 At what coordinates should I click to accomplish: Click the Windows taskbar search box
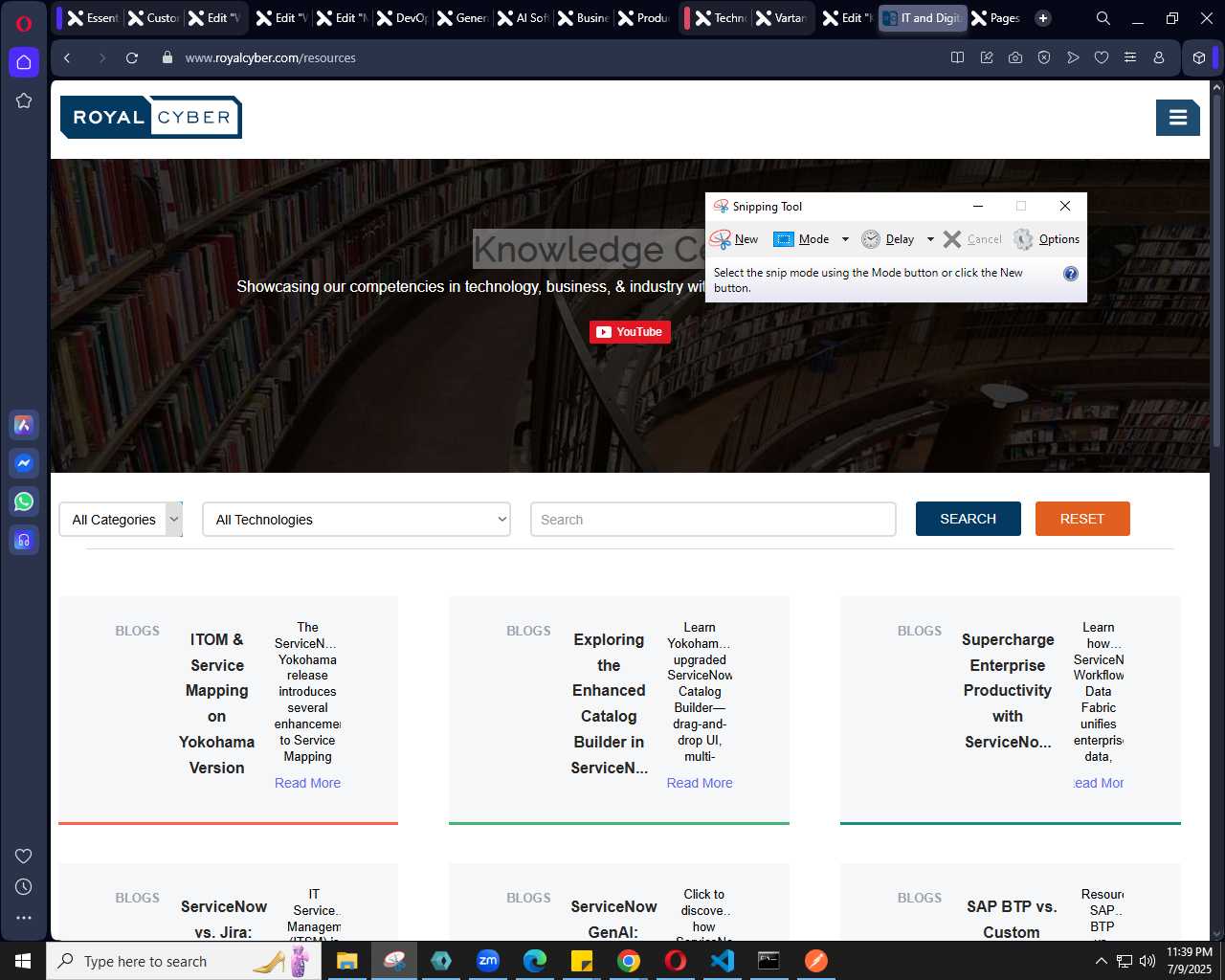(x=184, y=961)
